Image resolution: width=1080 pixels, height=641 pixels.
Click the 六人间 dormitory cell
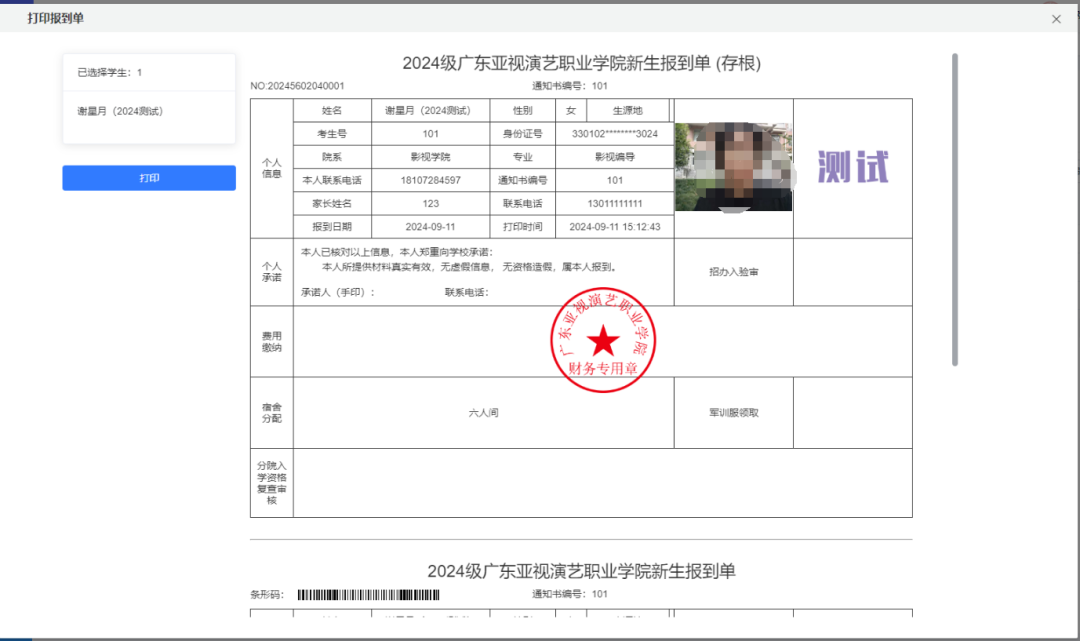point(483,412)
